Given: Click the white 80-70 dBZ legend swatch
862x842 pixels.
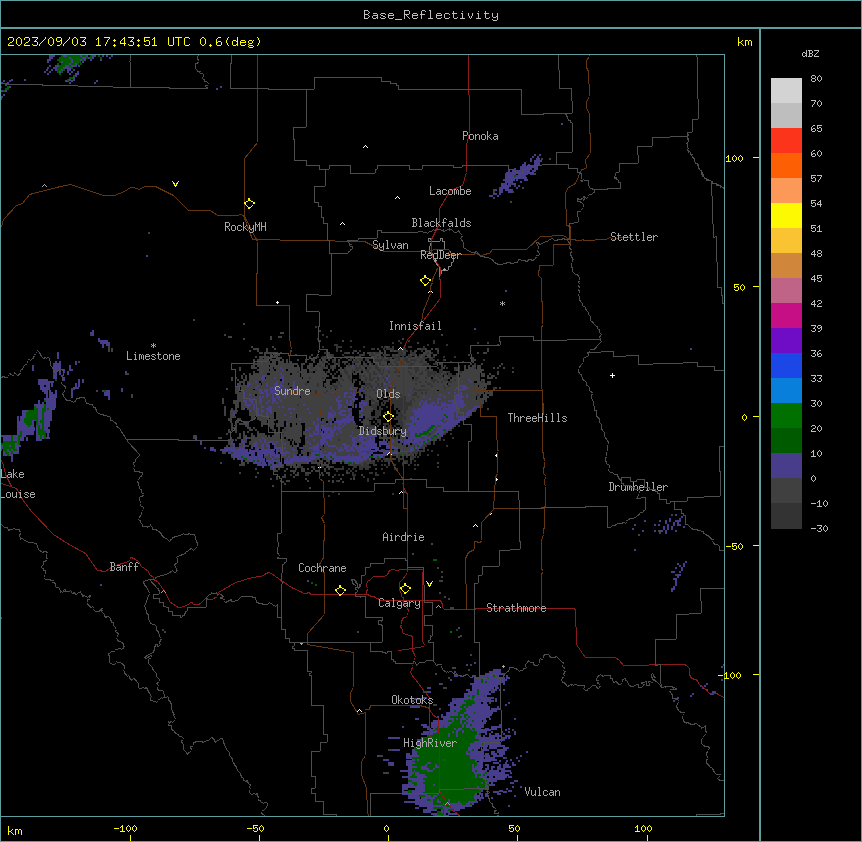Looking at the screenshot, I should click(786, 91).
